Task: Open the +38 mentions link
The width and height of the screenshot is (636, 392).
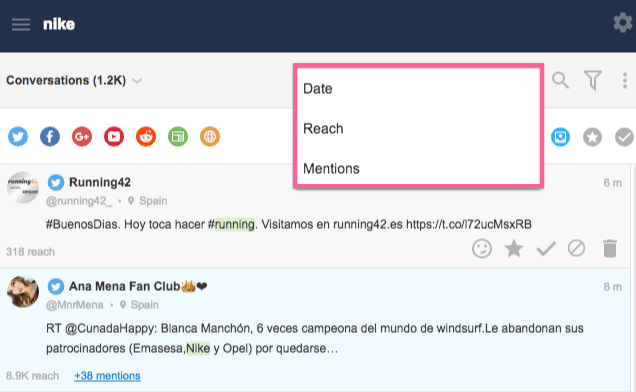Action: tap(107, 376)
